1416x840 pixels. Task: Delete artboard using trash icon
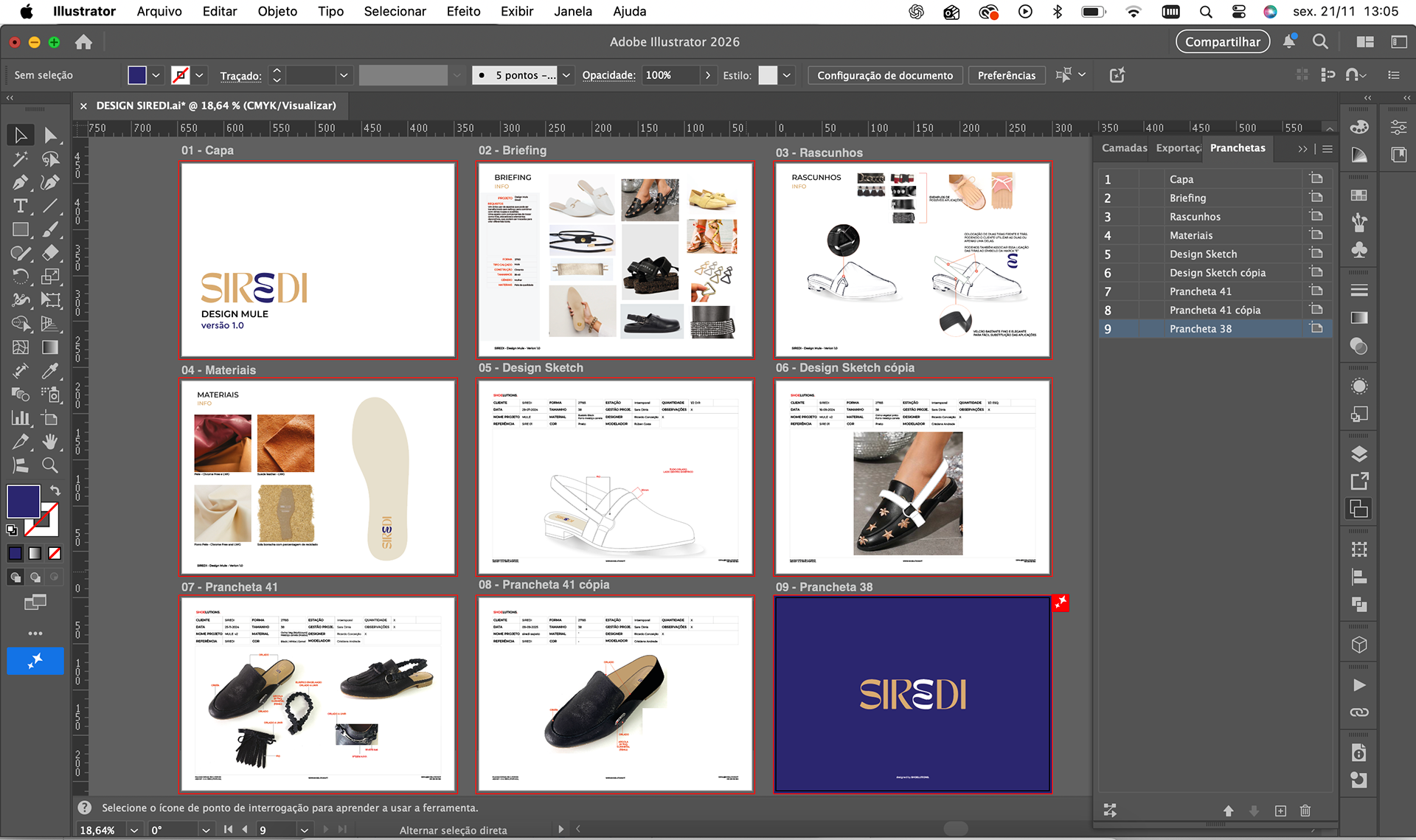[x=1305, y=811]
